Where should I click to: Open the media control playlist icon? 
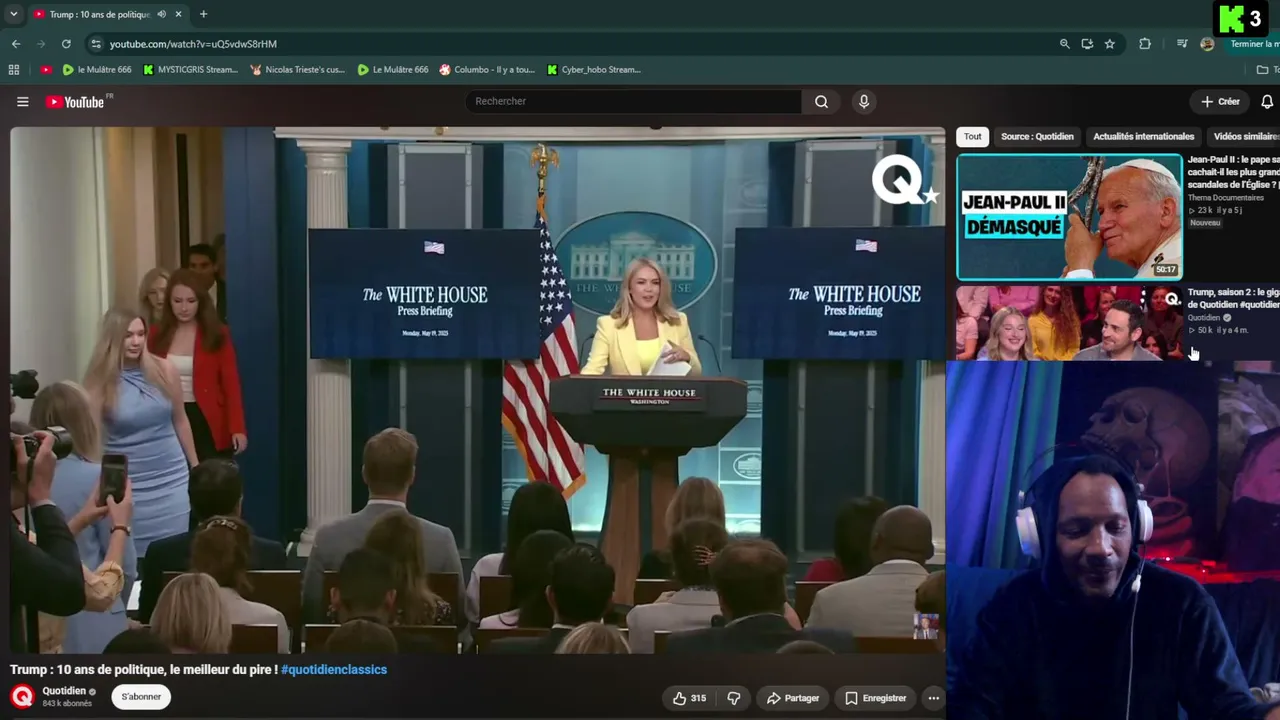(x=1182, y=44)
